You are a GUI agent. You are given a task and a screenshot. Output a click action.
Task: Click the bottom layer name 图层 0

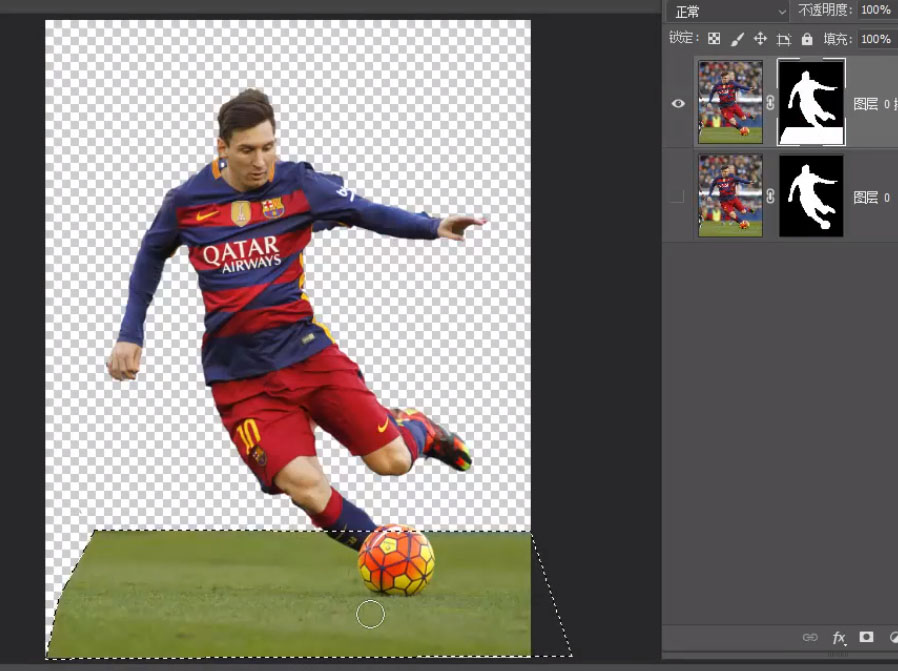872,198
